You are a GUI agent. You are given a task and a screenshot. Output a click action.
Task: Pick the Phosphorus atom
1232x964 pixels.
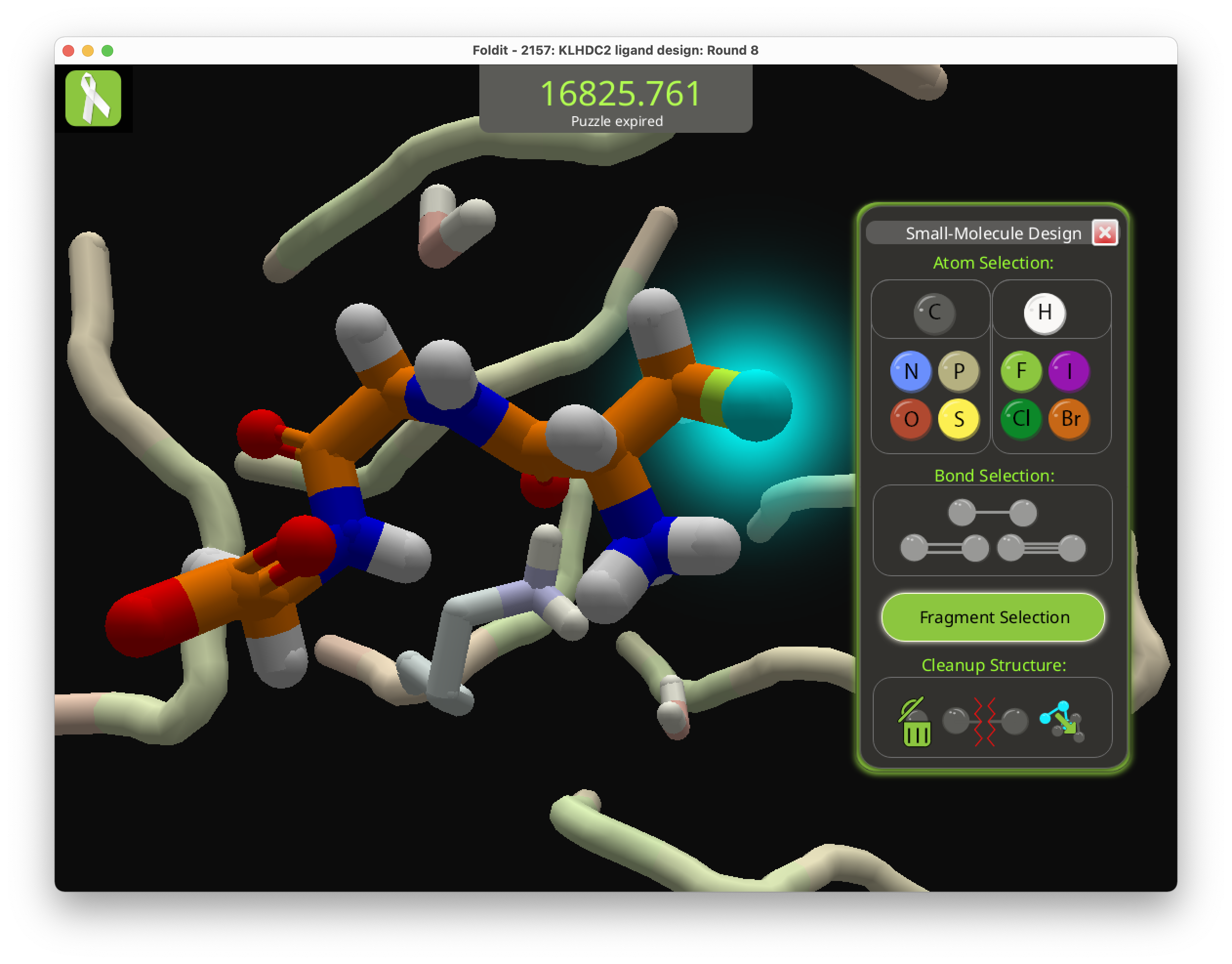click(958, 371)
